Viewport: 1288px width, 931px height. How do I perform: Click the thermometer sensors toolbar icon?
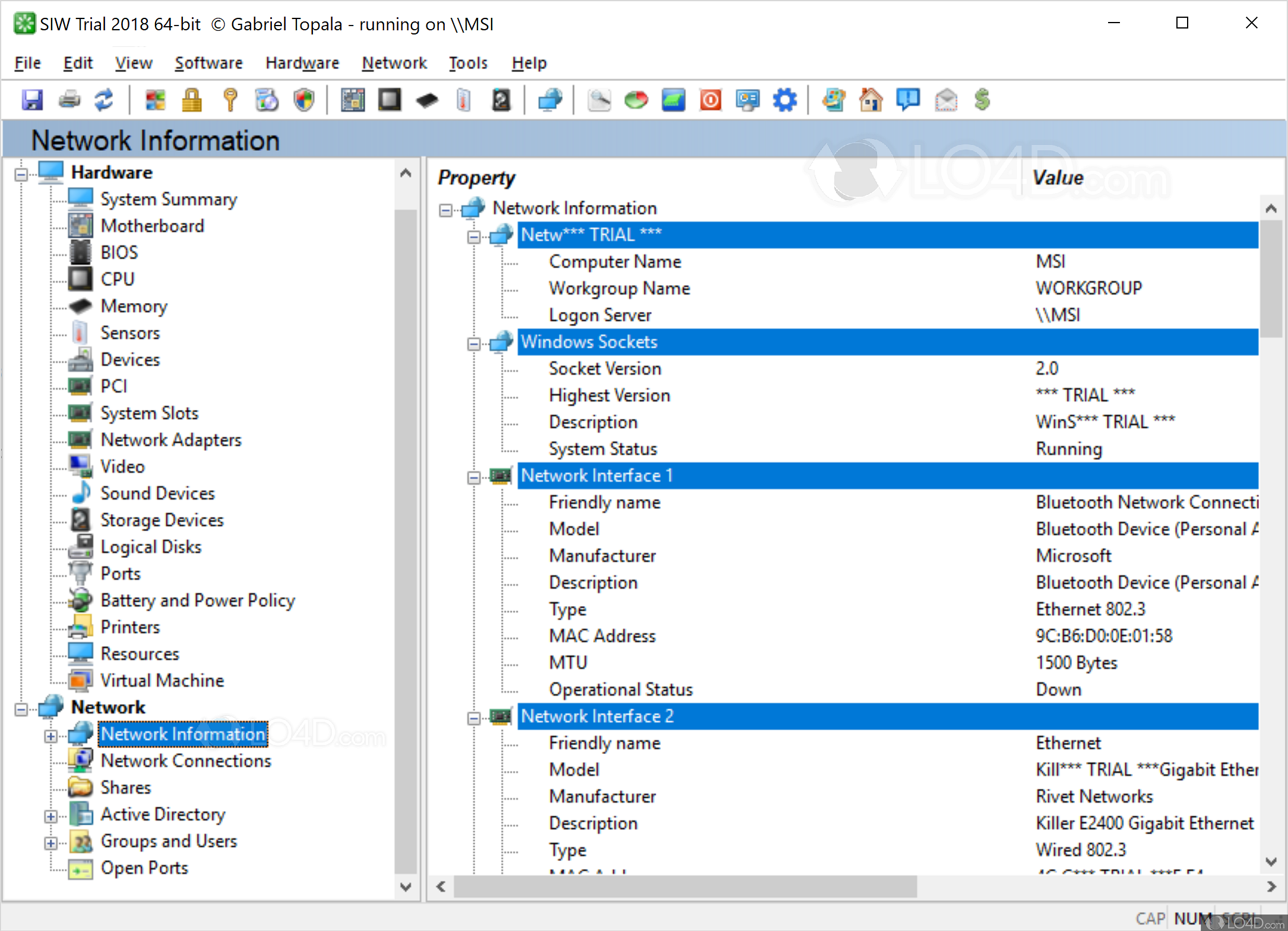464,100
